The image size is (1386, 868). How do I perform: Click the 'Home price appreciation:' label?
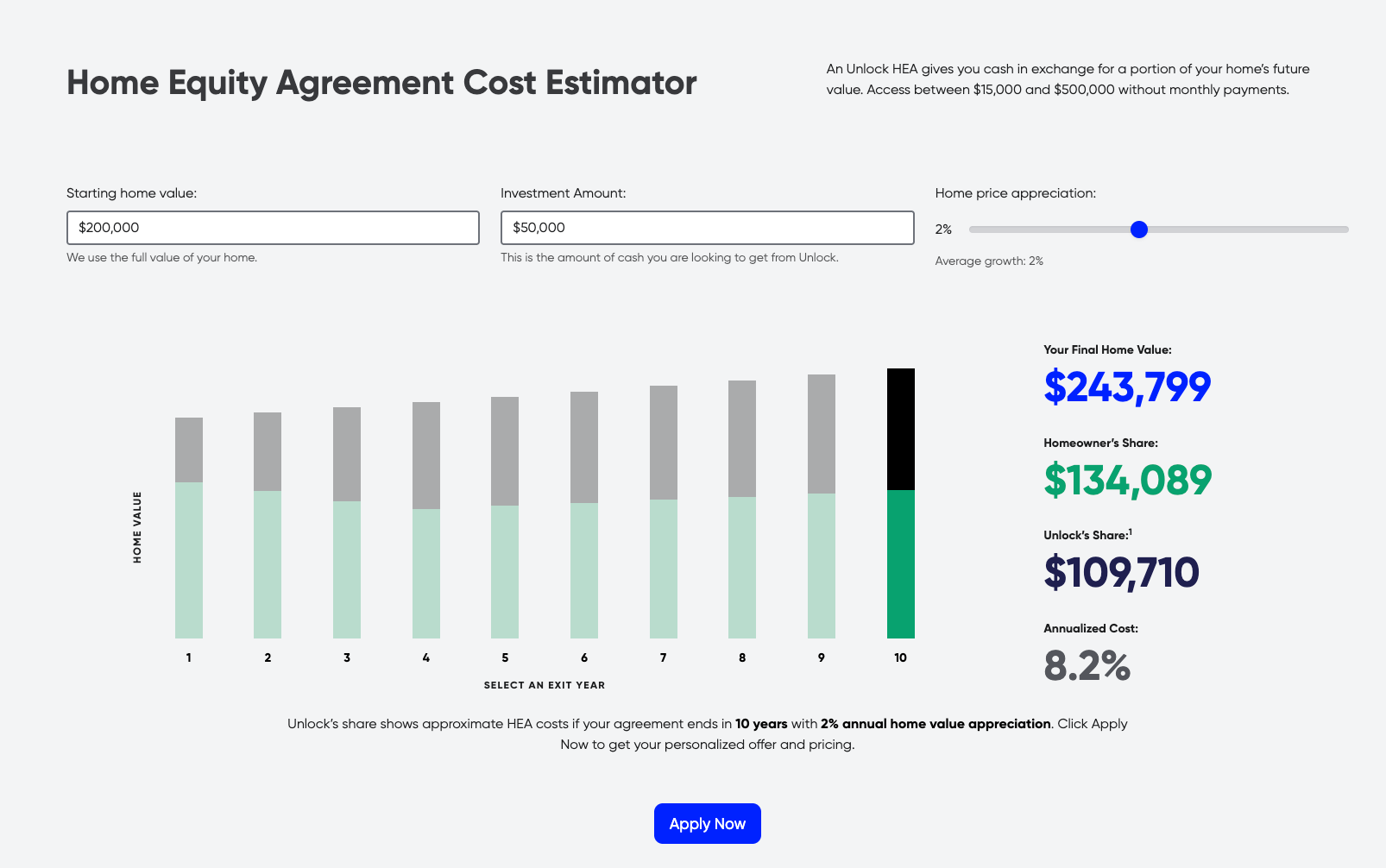pyautogui.click(x=1016, y=193)
